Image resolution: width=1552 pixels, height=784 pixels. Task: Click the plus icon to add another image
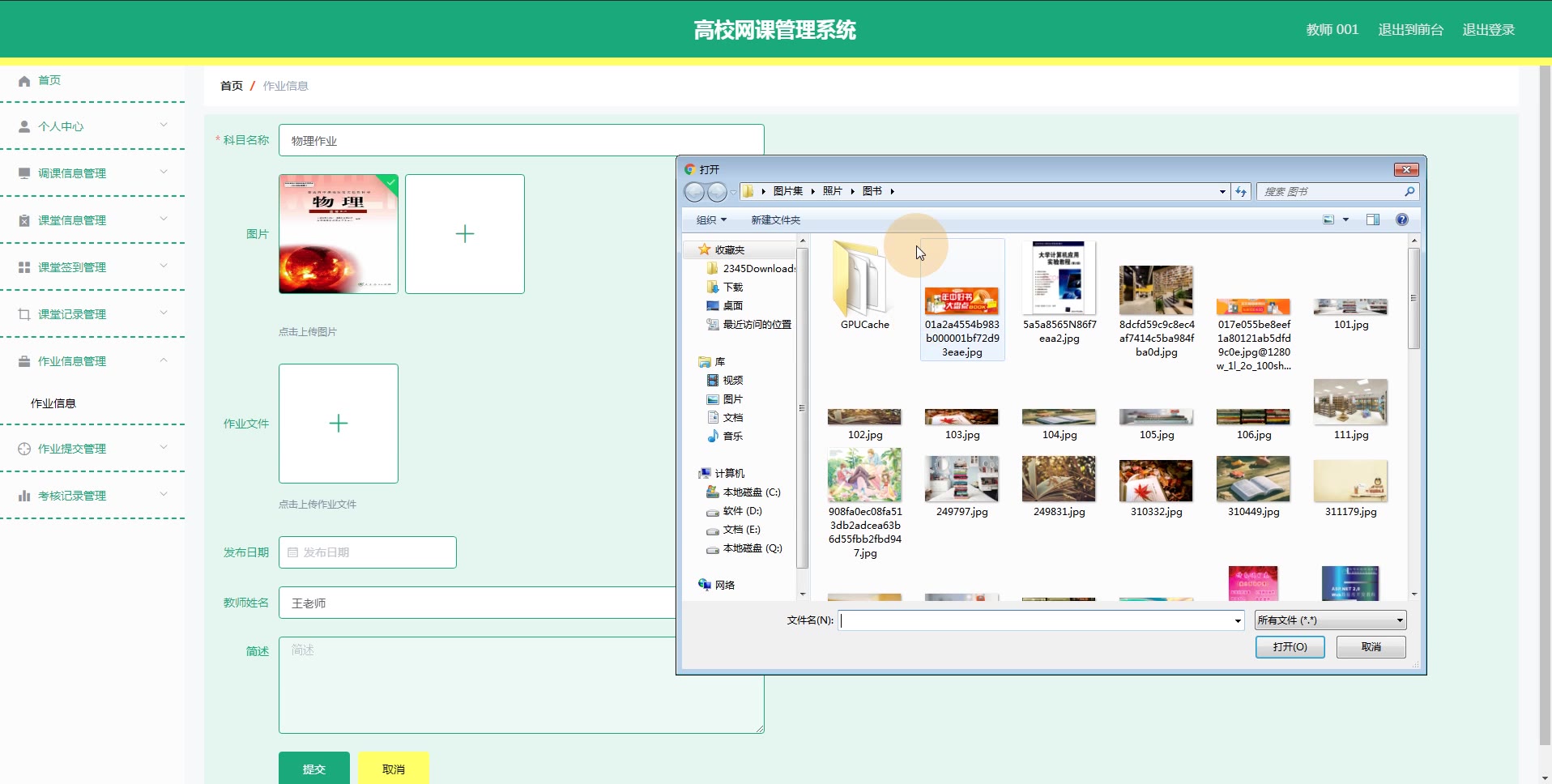coord(464,234)
